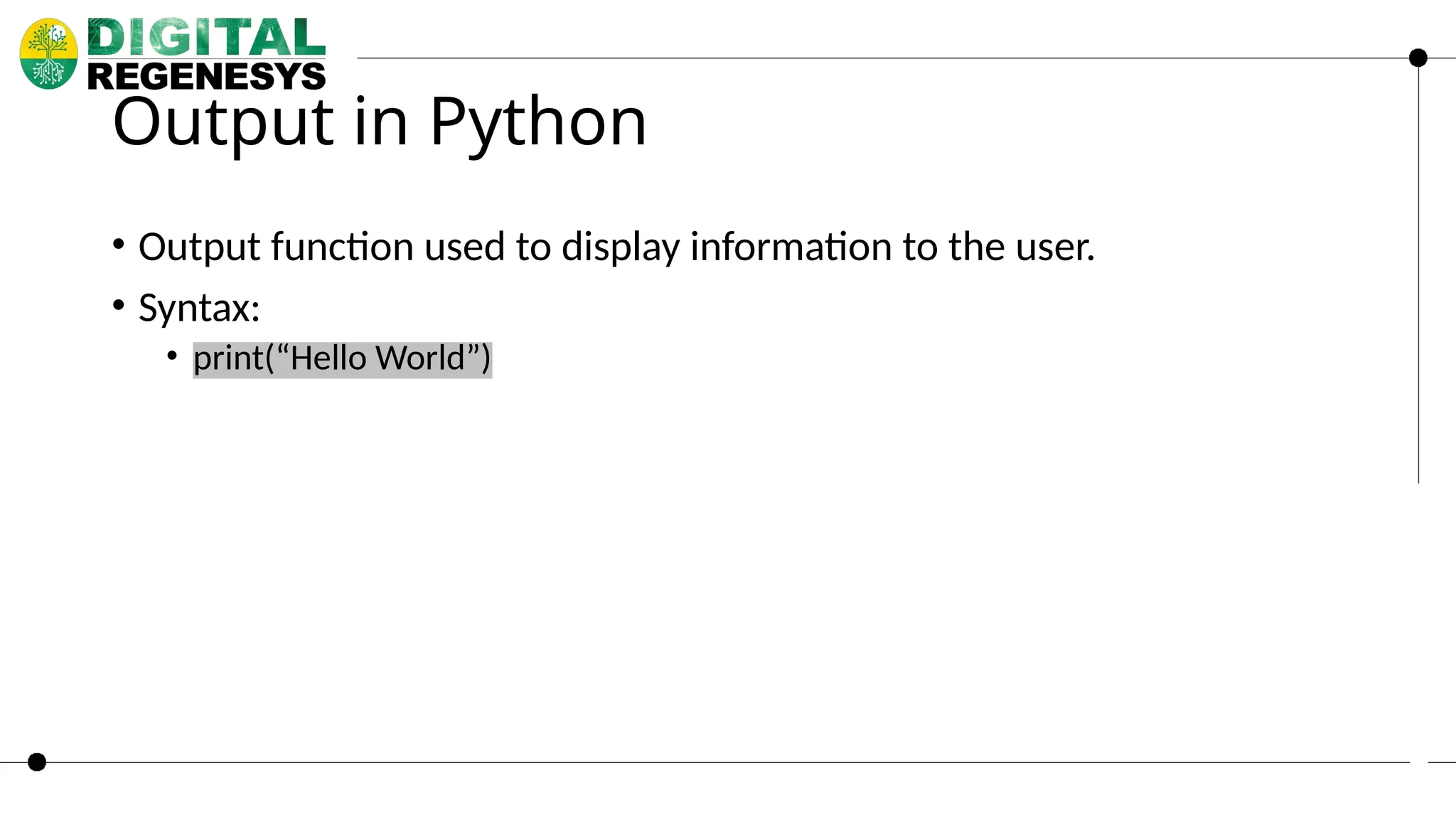Screen dimensions: 1456x819
Task: Click the "Syntax:" bullet text
Action: click(199, 309)
